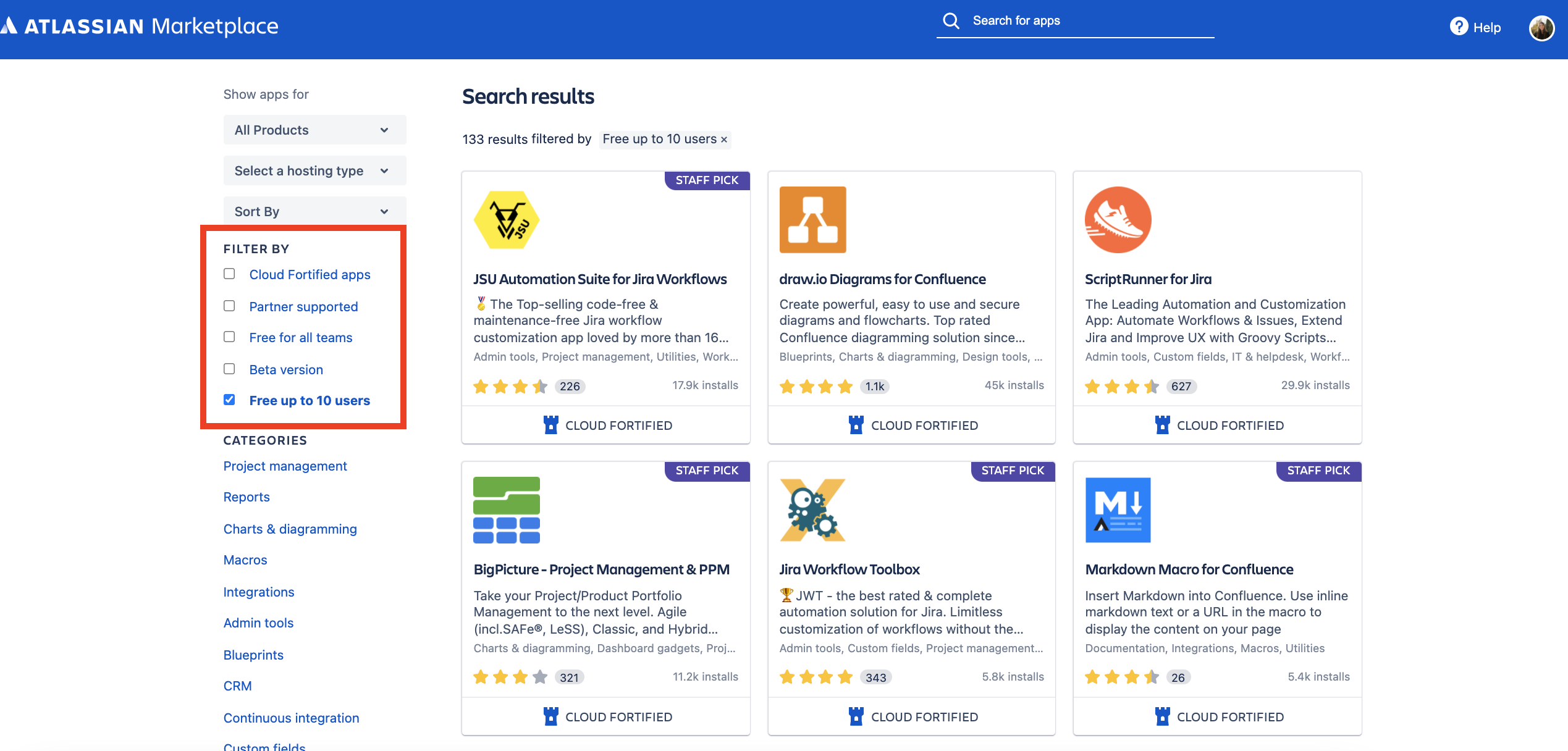Image resolution: width=1568 pixels, height=751 pixels.
Task: Open the All Products dropdown
Action: [x=314, y=130]
